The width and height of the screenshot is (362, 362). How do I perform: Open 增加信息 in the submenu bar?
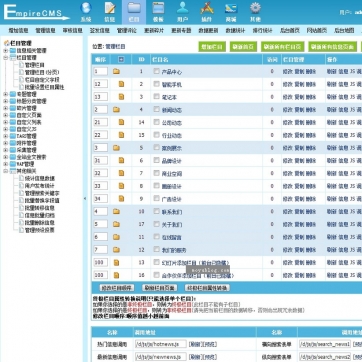[x=18, y=30]
